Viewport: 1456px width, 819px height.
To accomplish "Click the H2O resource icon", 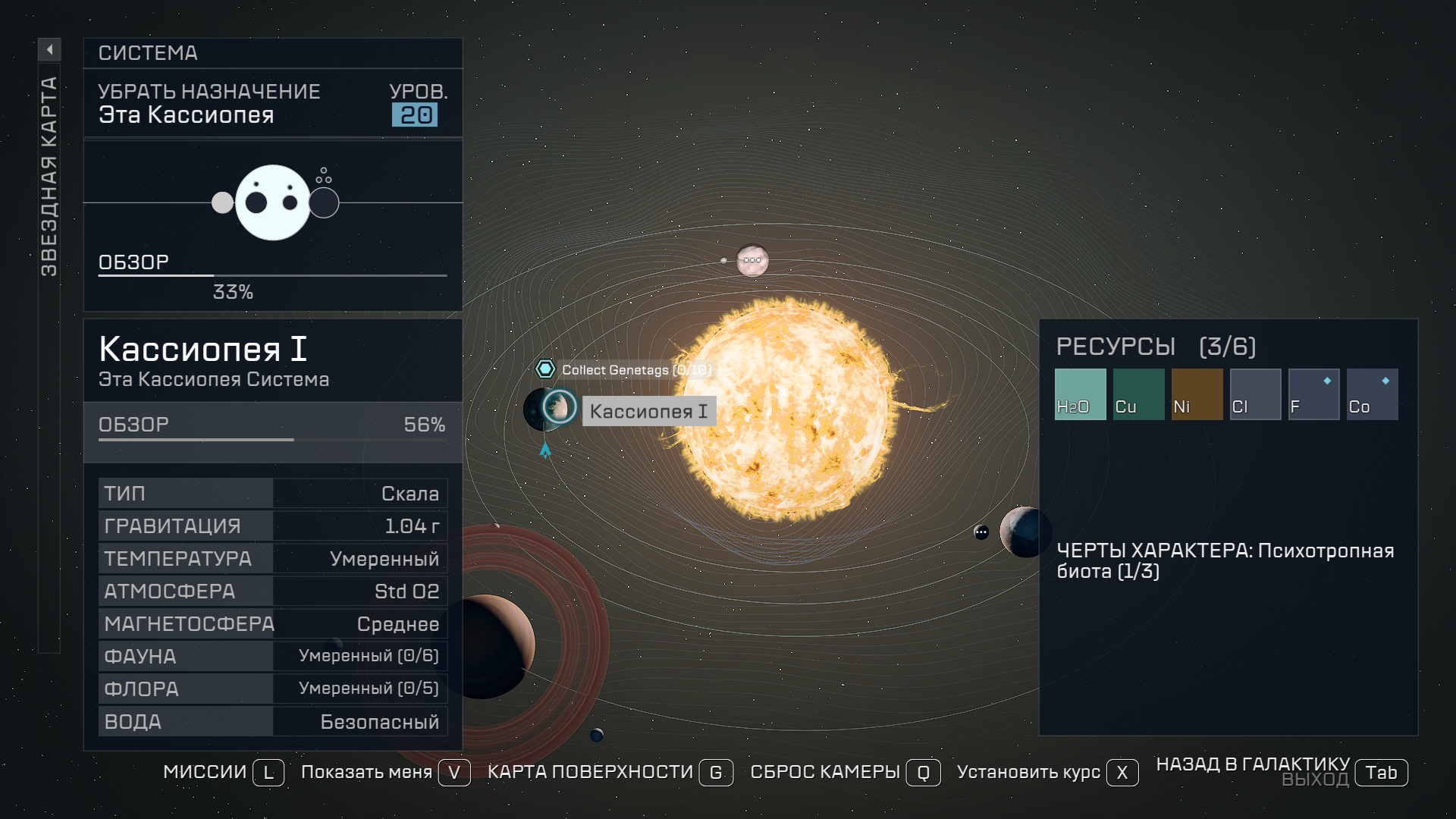I will pos(1079,392).
